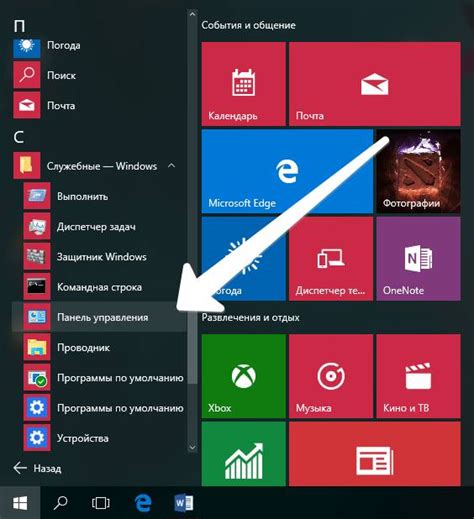This screenshot has width=474, height=519.
Task: Open the green finance chart tile
Action: pyautogui.click(x=243, y=454)
